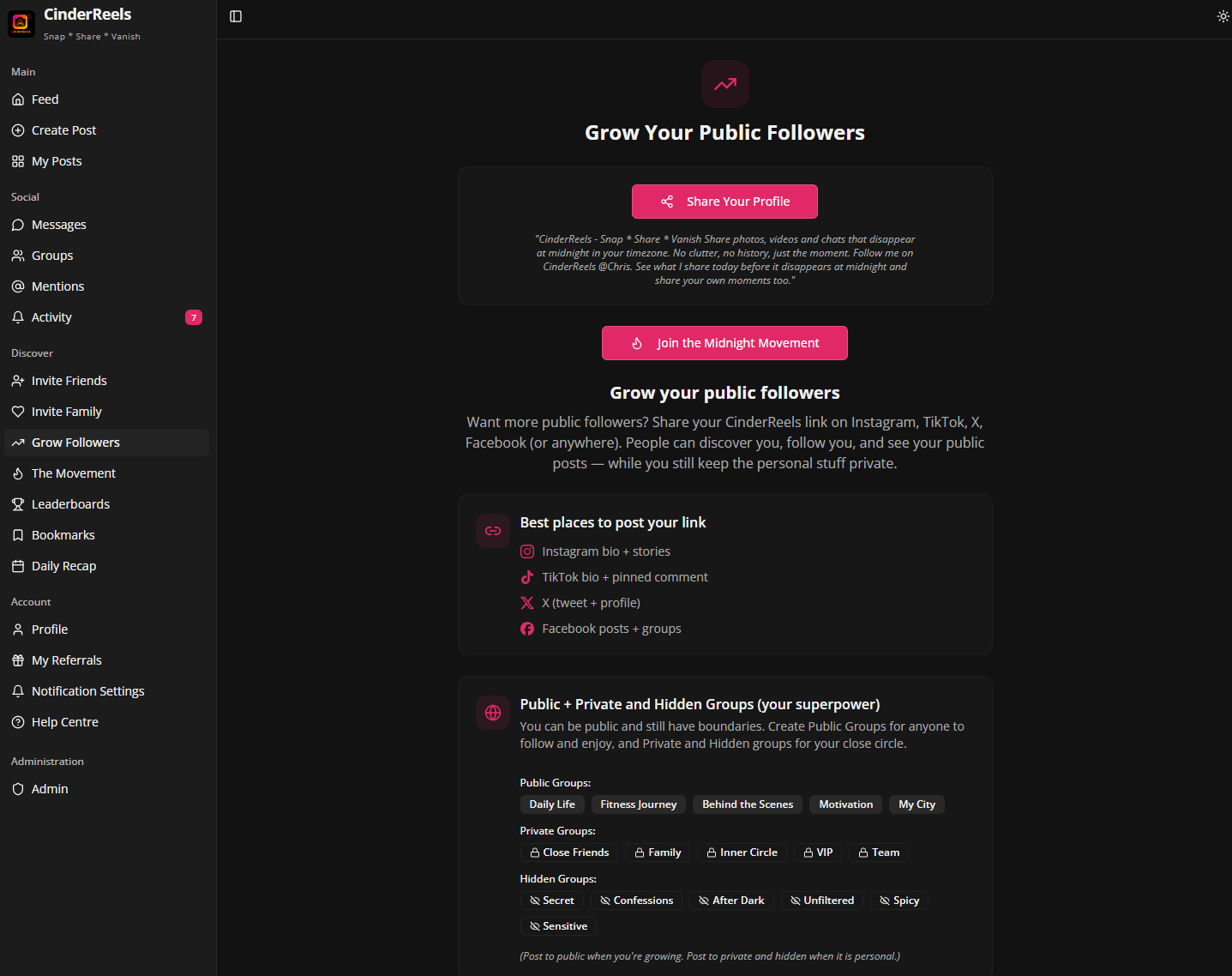Click the Grow Followers trend icon in sidebar
This screenshot has width=1232, height=976.
[18, 443]
